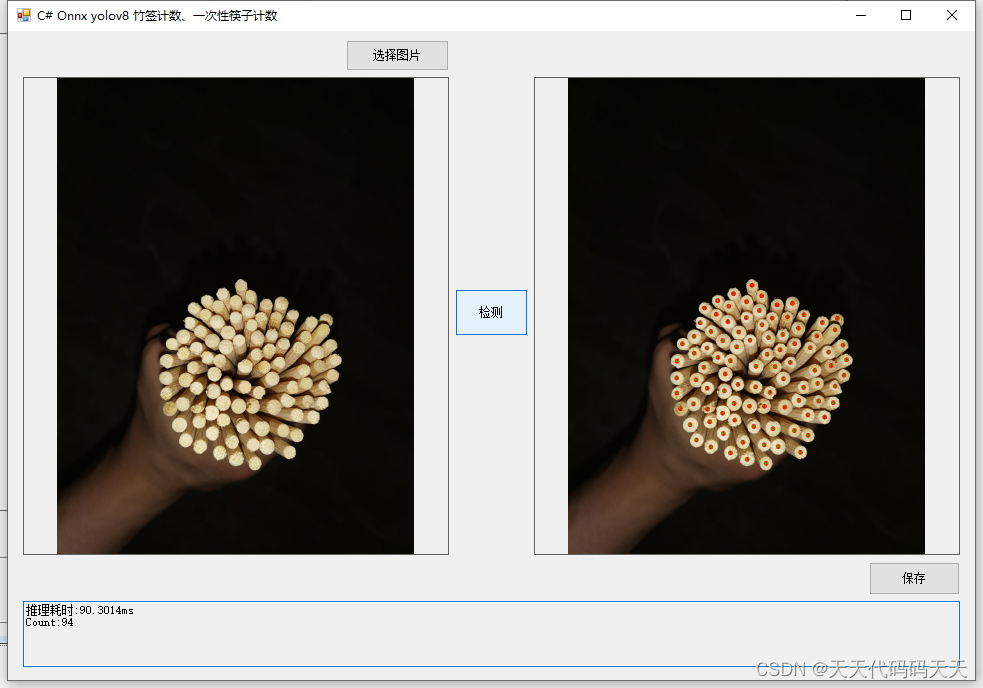Select the 推理耗时:90.3014ms text line
This screenshot has height=688, width=983.
tap(80, 610)
